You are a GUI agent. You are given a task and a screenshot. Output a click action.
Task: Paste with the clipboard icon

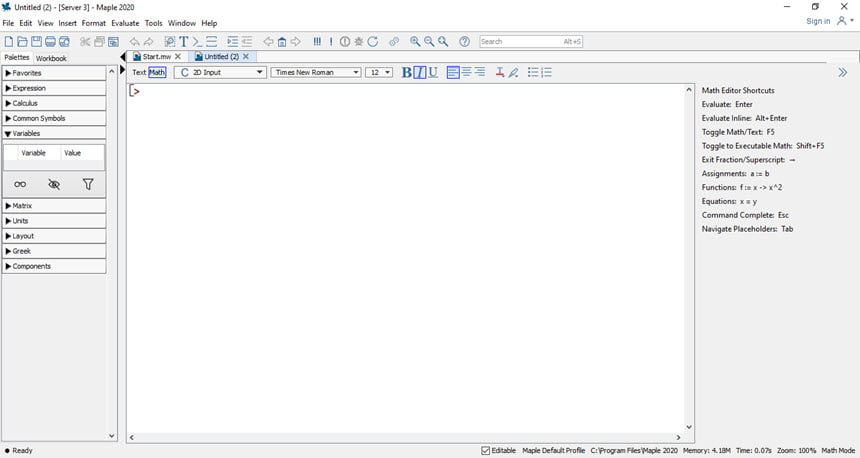[x=114, y=42]
